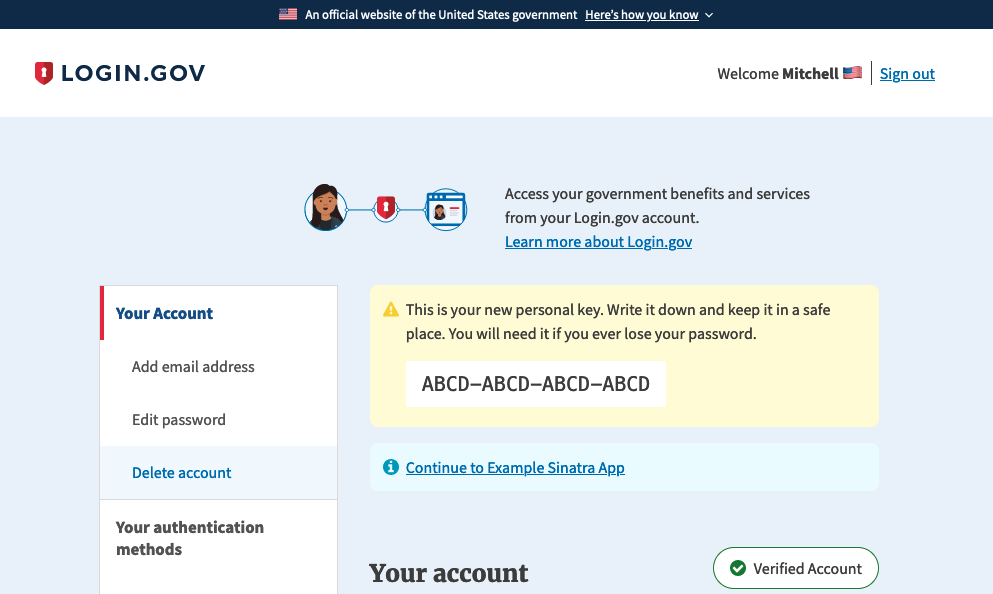Image resolution: width=993 pixels, height=594 pixels.
Task: Open 'Your authentication methods' section
Action: tap(190, 538)
